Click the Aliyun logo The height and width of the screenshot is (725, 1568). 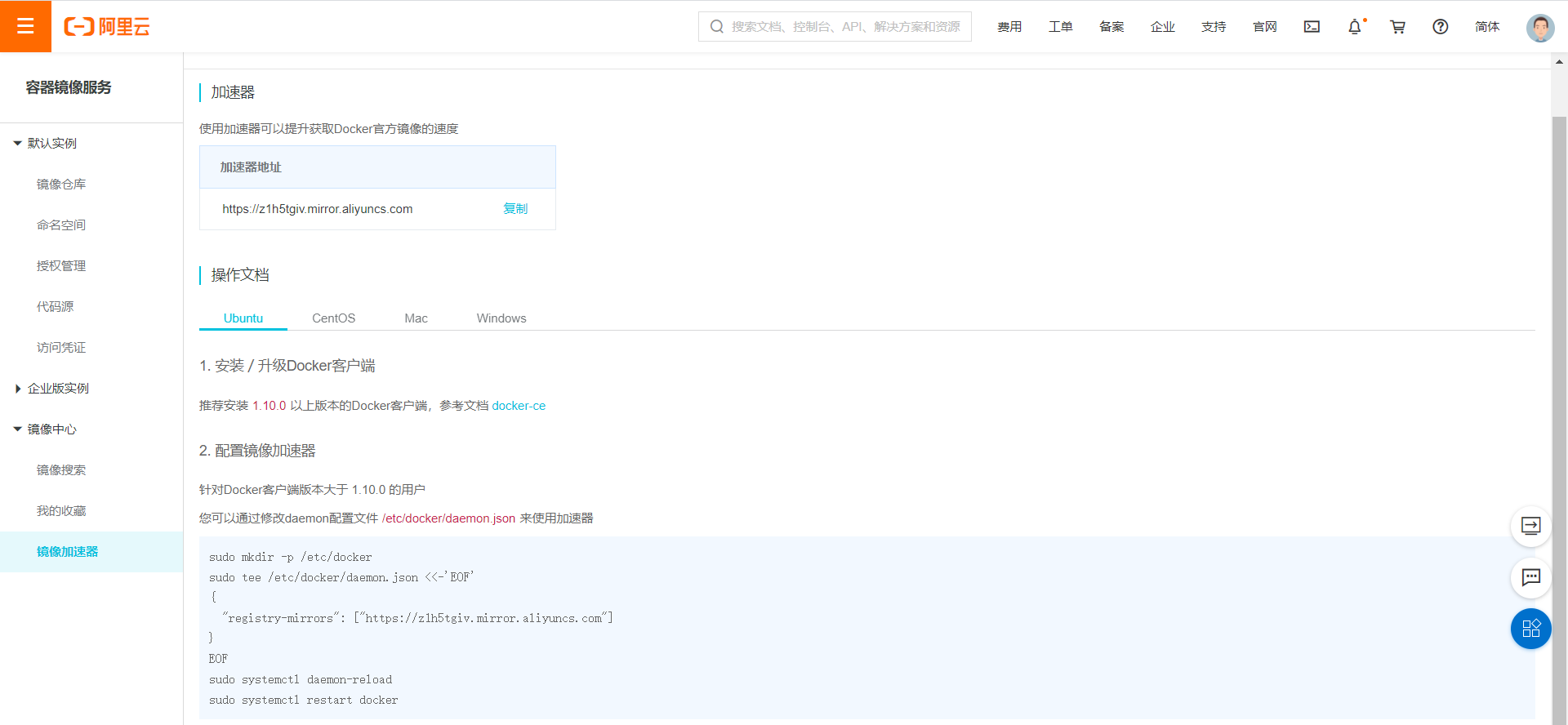107,27
